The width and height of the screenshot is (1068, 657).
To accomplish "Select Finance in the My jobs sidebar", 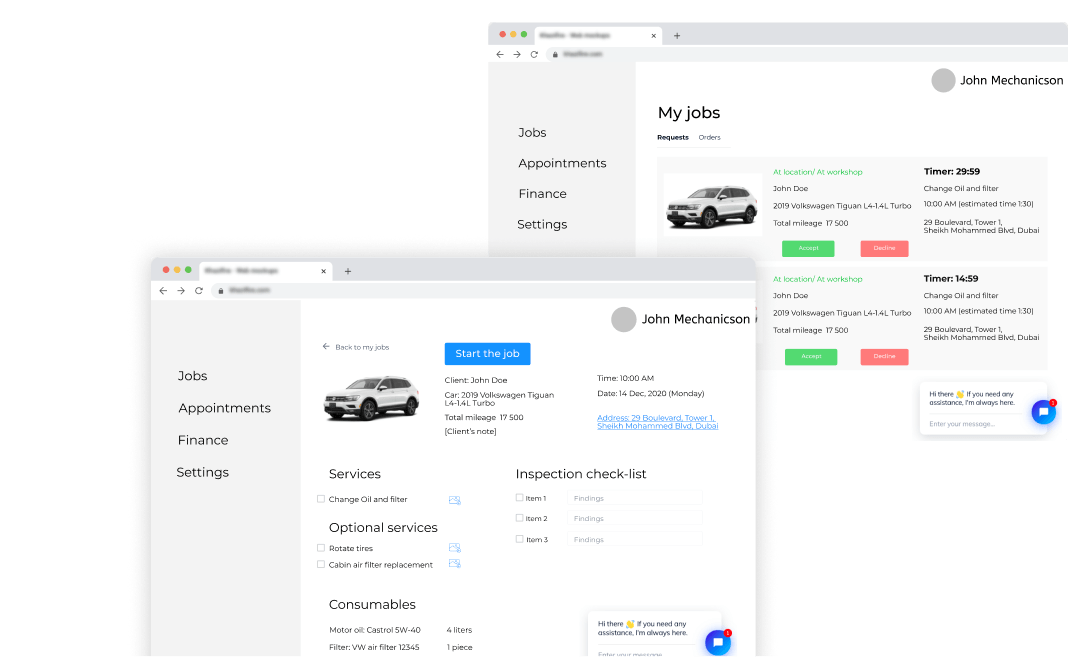I will pyautogui.click(x=542, y=194).
